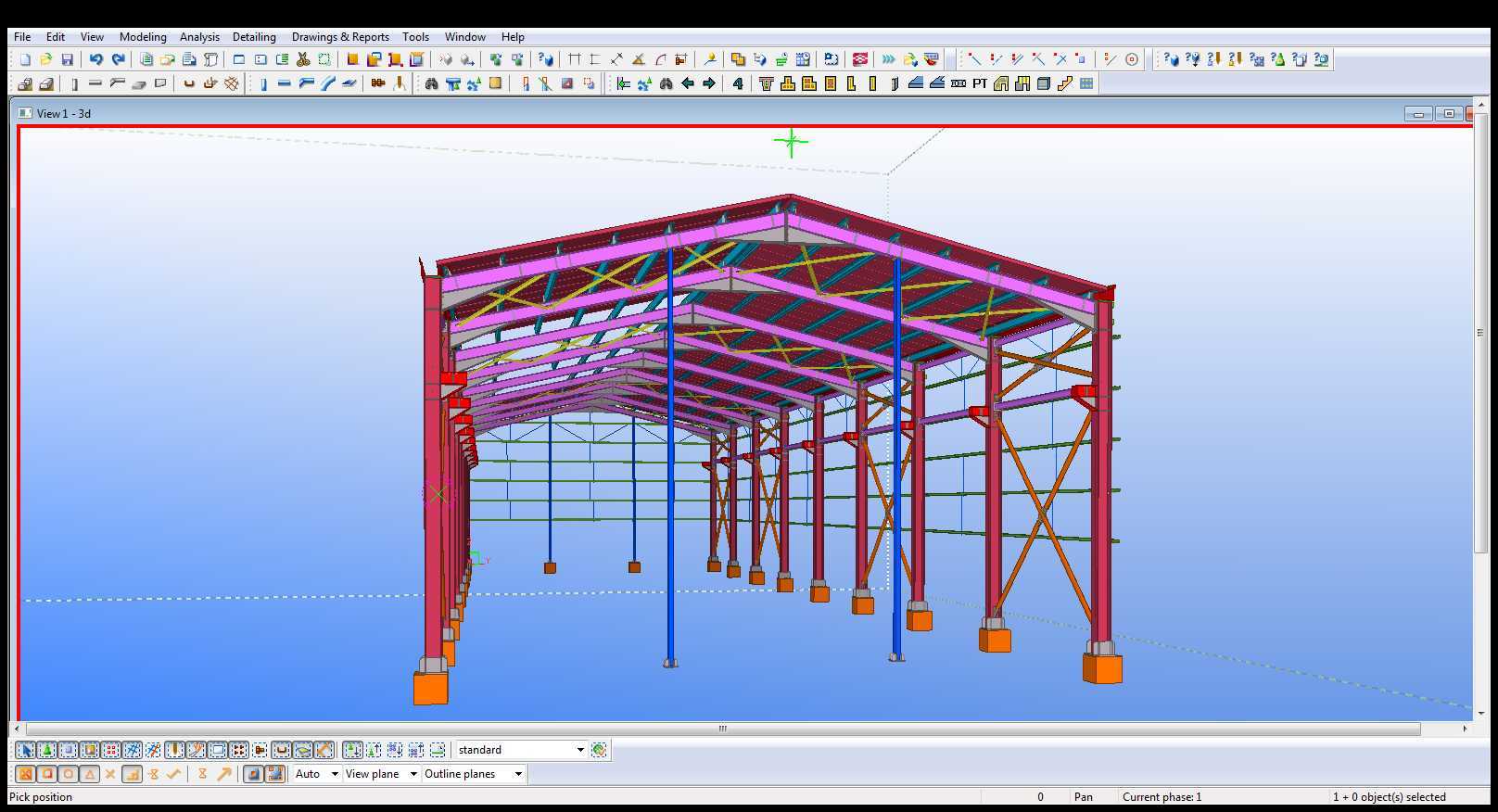
Task: Click the green left arrow icon
Action: pos(688,83)
